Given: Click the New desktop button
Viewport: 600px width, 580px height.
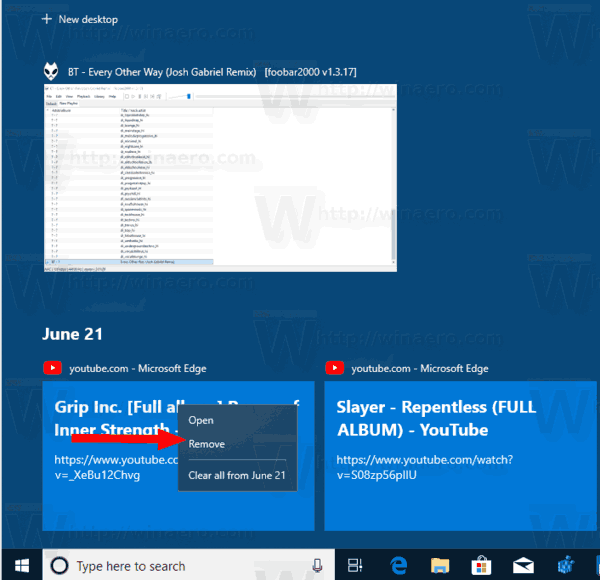Looking at the screenshot, I should [x=80, y=19].
